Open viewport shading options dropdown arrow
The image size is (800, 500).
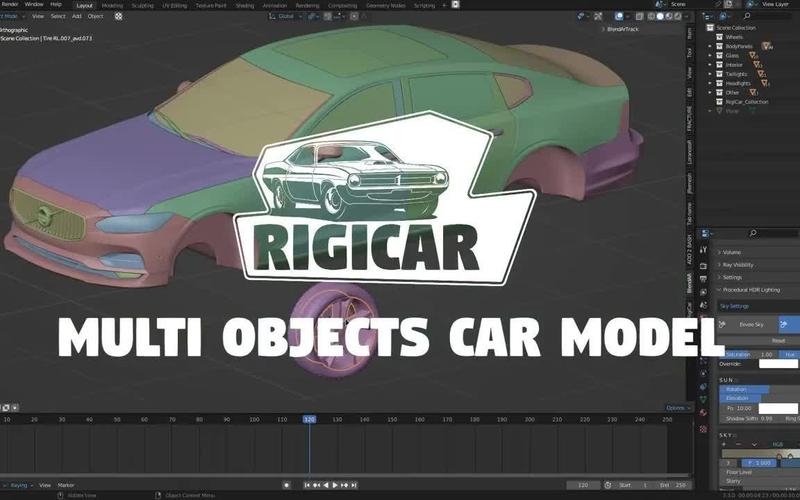click(687, 16)
